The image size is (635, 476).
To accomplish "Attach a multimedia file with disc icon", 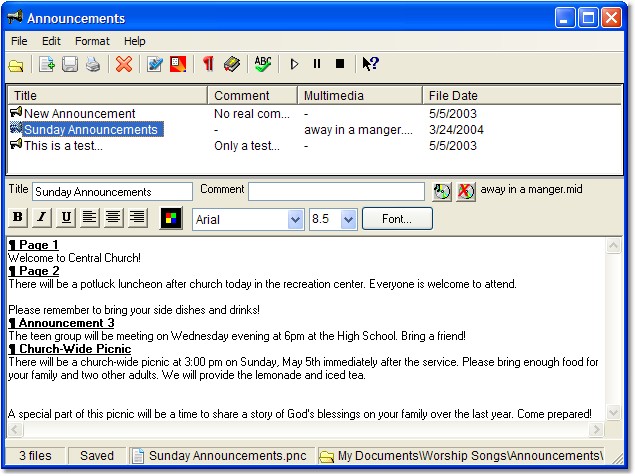I will point(442,191).
